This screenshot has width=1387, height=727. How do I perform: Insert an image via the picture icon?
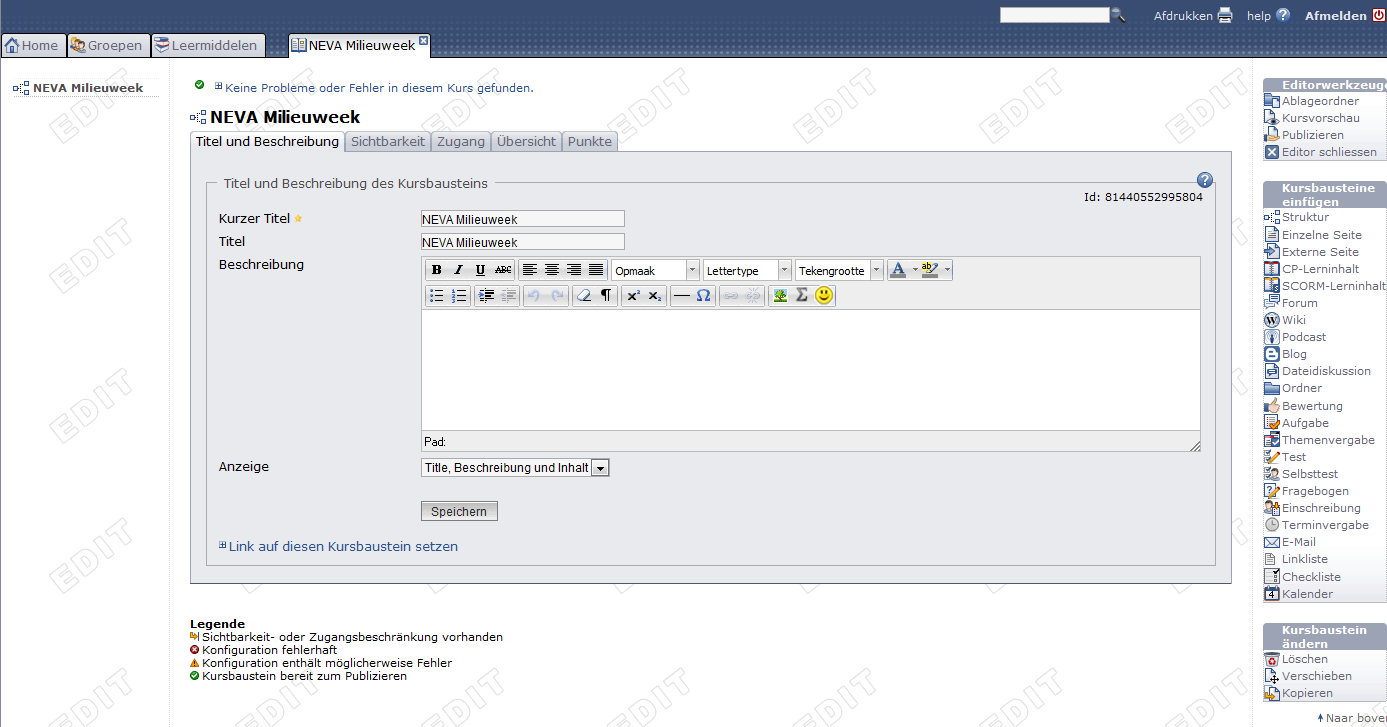779,296
